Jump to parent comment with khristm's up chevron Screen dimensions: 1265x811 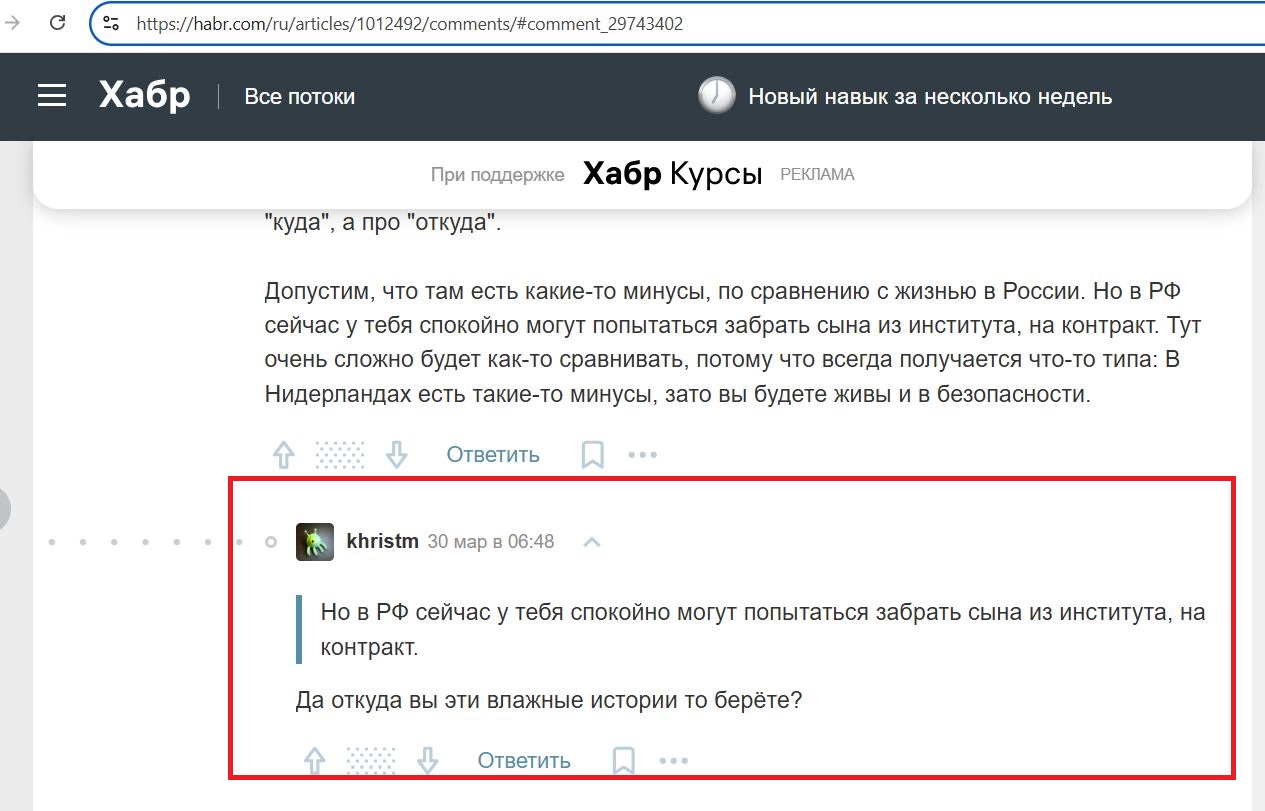click(592, 542)
